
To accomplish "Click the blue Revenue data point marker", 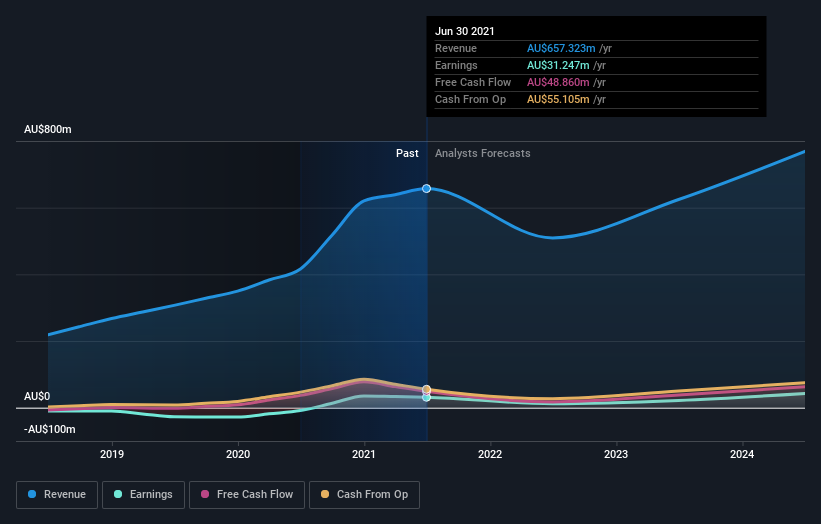I will pyautogui.click(x=427, y=188).
